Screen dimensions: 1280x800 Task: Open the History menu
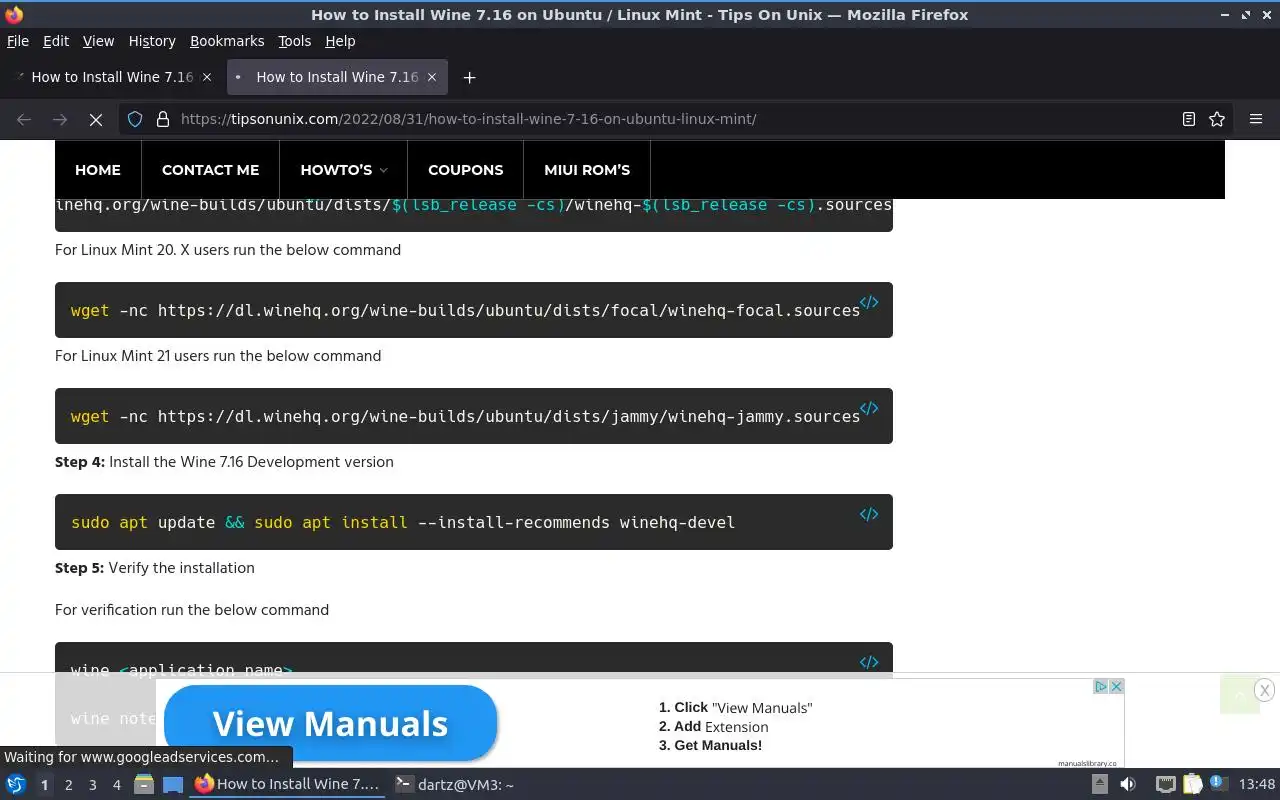click(x=152, y=41)
